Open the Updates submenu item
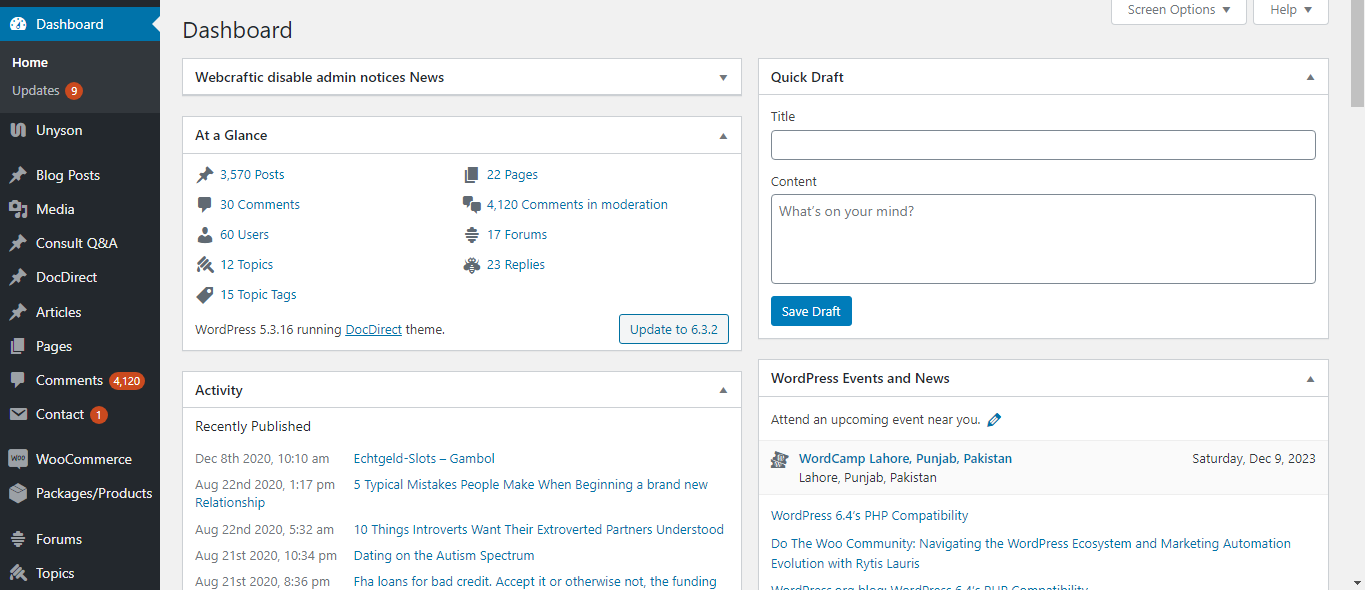The height and width of the screenshot is (590, 1365). [36, 91]
